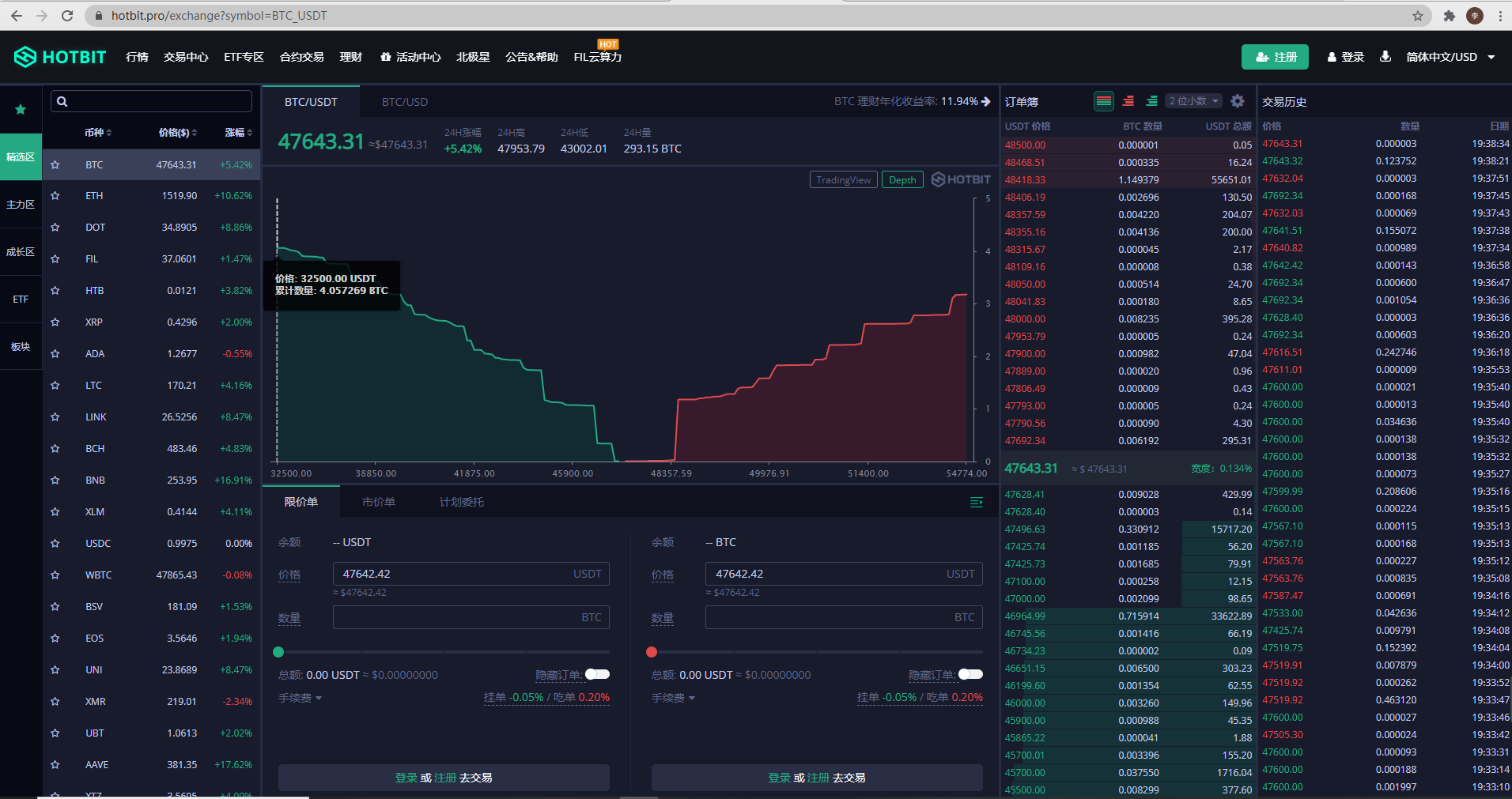Favorite the DOT row star
Screen dimensions: 1512x799
click(55, 228)
